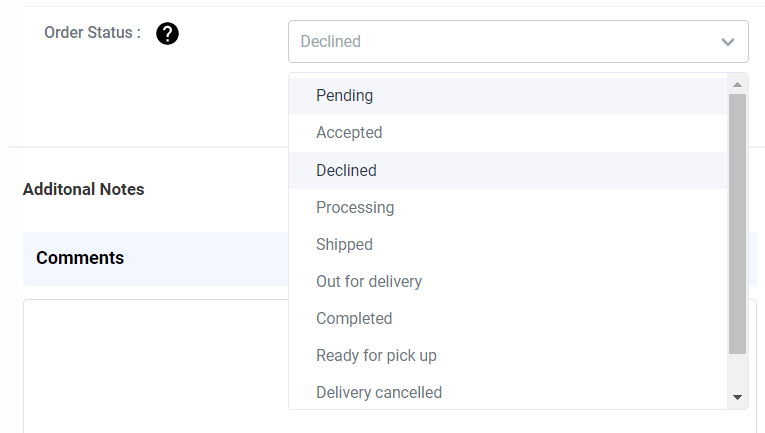Set order status to Shipped

coord(508,244)
